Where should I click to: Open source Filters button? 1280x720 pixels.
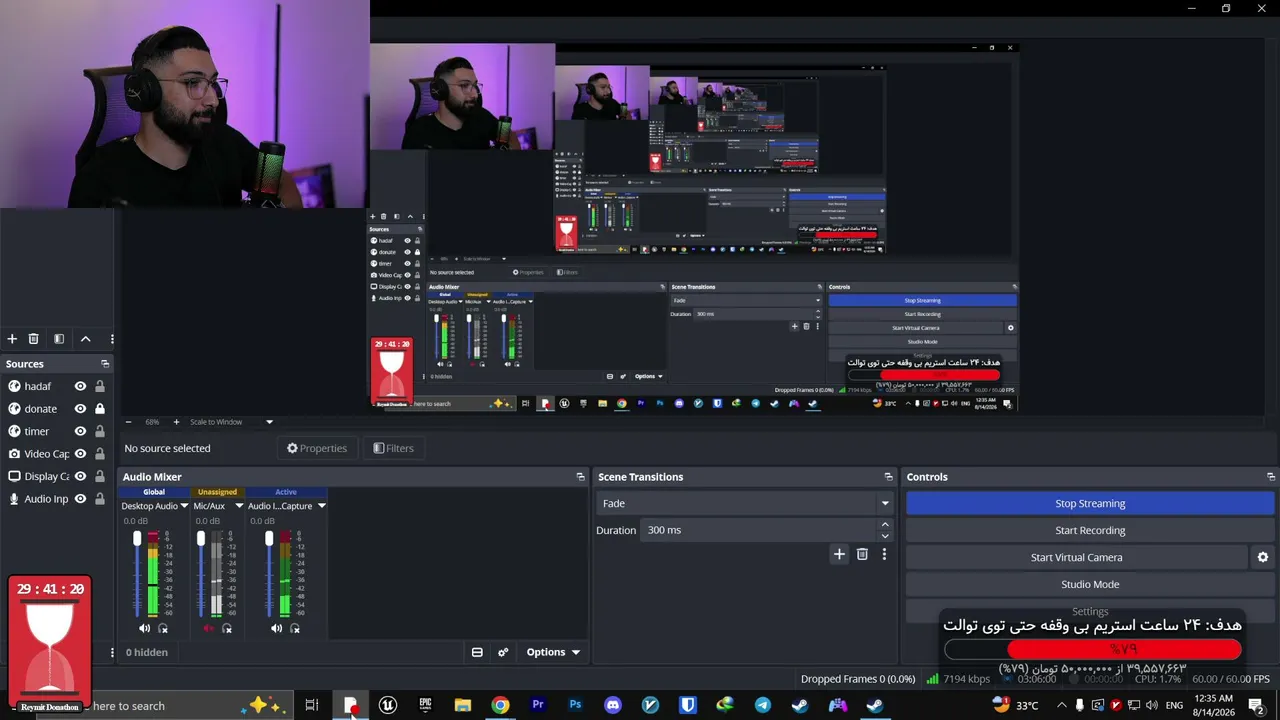394,448
